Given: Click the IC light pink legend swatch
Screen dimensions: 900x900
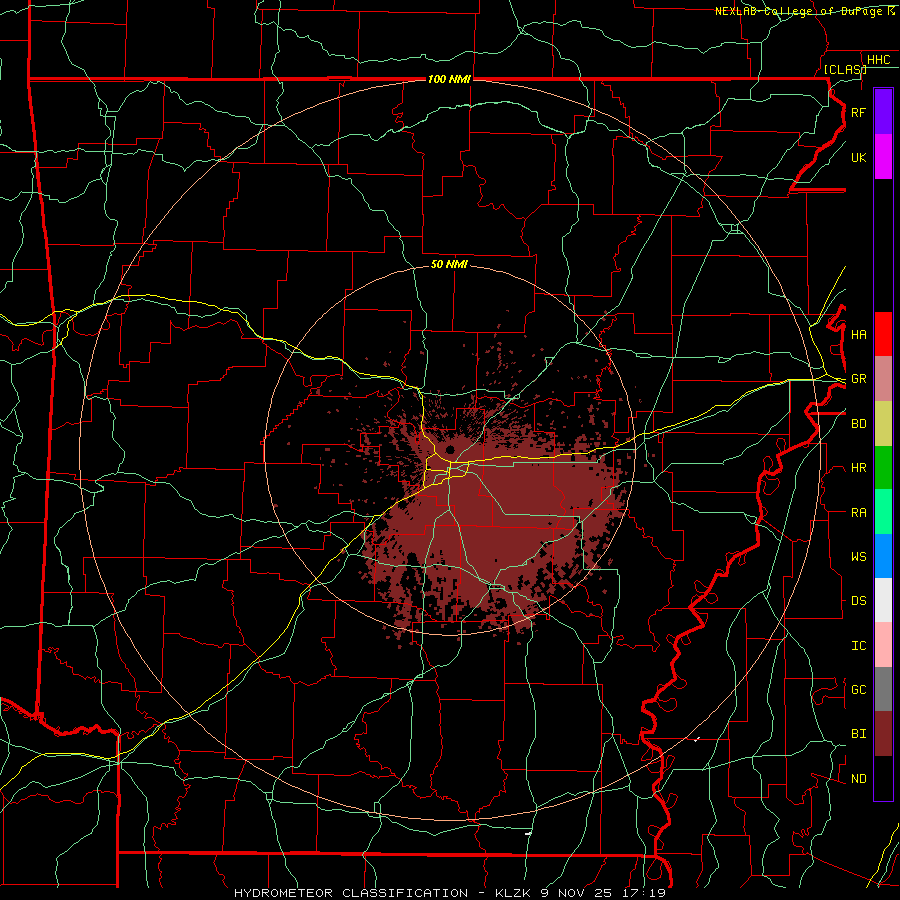Looking at the screenshot, I should [x=883, y=645].
